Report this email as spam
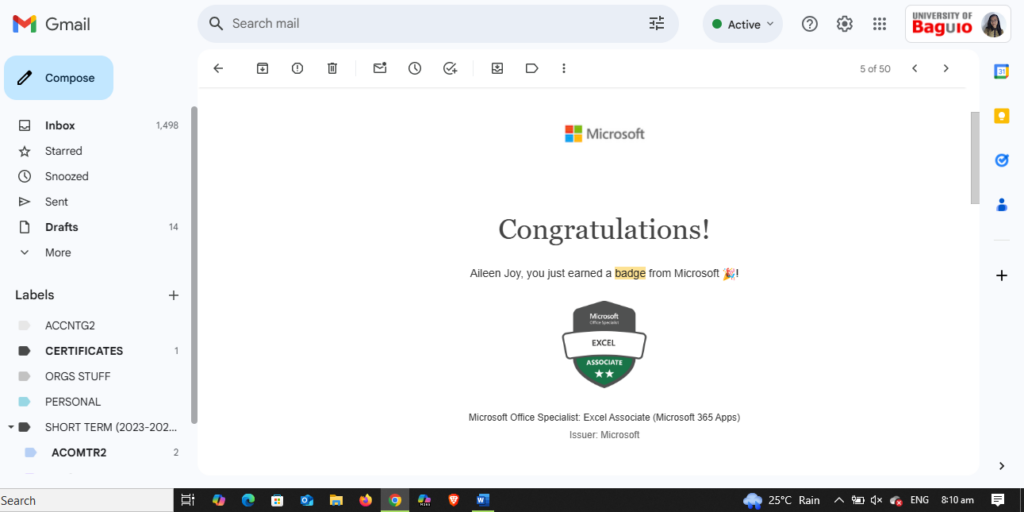The height and width of the screenshot is (512, 1024). (297, 68)
